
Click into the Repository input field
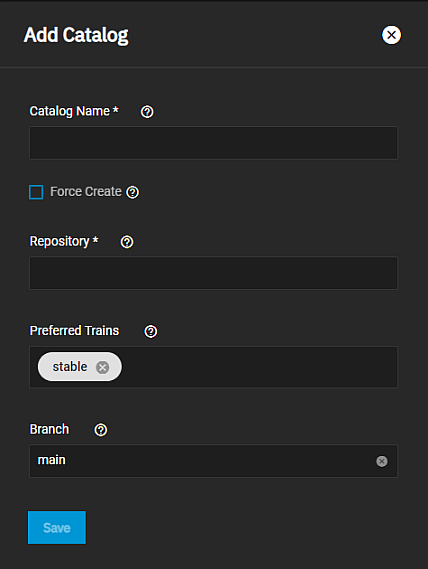point(213,273)
